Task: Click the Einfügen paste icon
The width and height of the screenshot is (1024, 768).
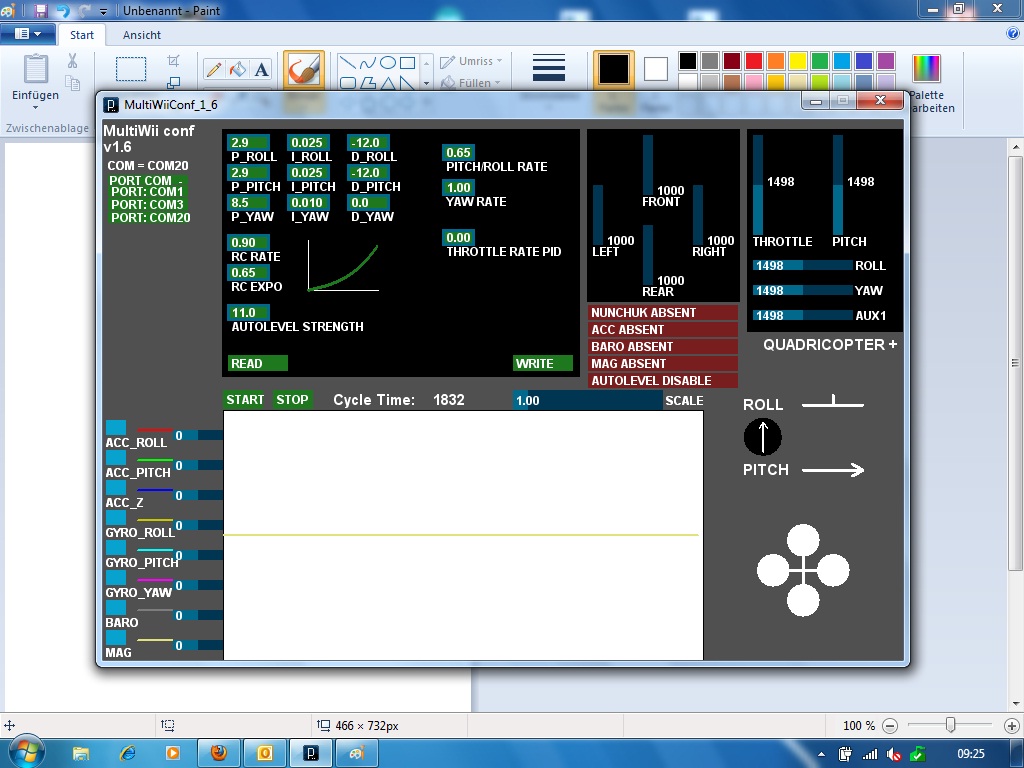Action: click(x=35, y=70)
